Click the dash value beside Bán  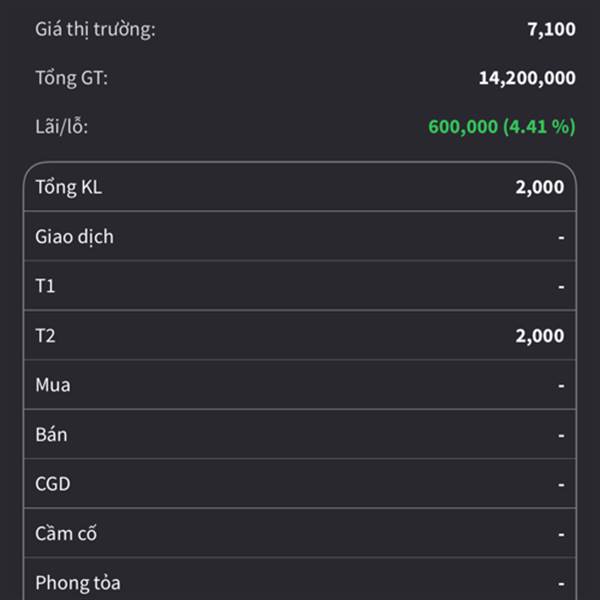pyautogui.click(x=561, y=435)
